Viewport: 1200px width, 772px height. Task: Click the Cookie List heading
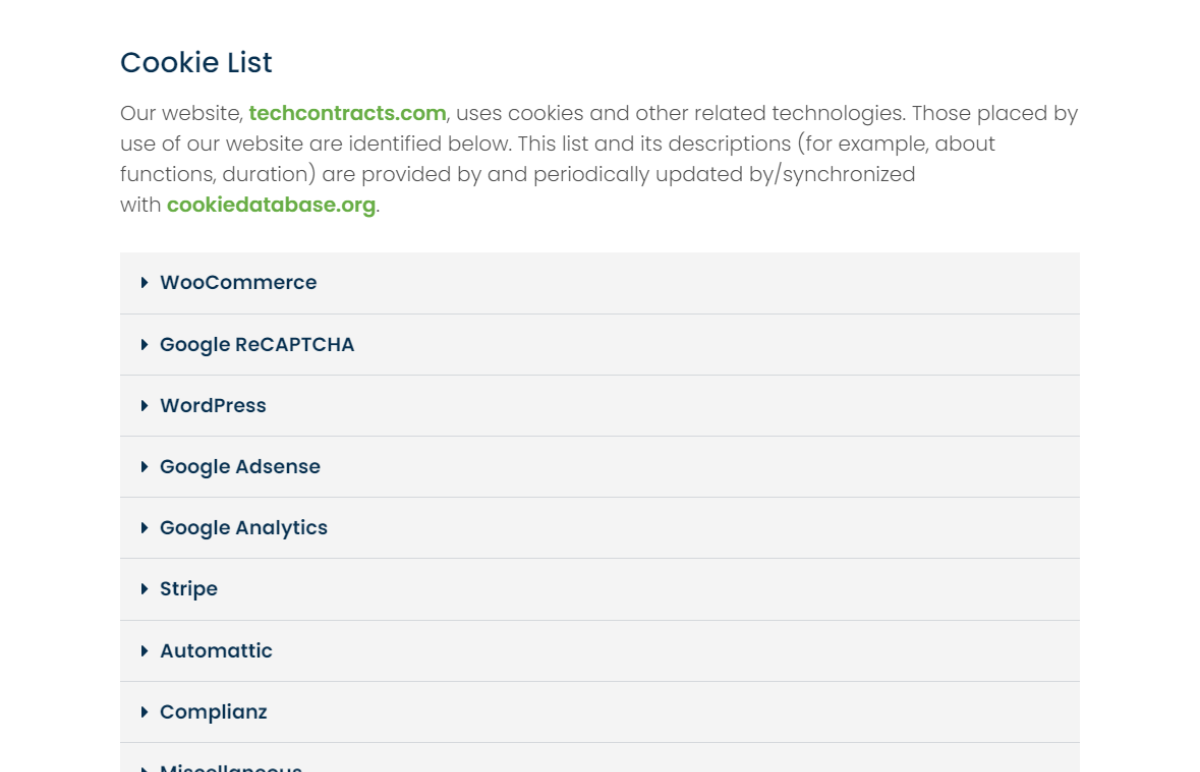point(196,62)
